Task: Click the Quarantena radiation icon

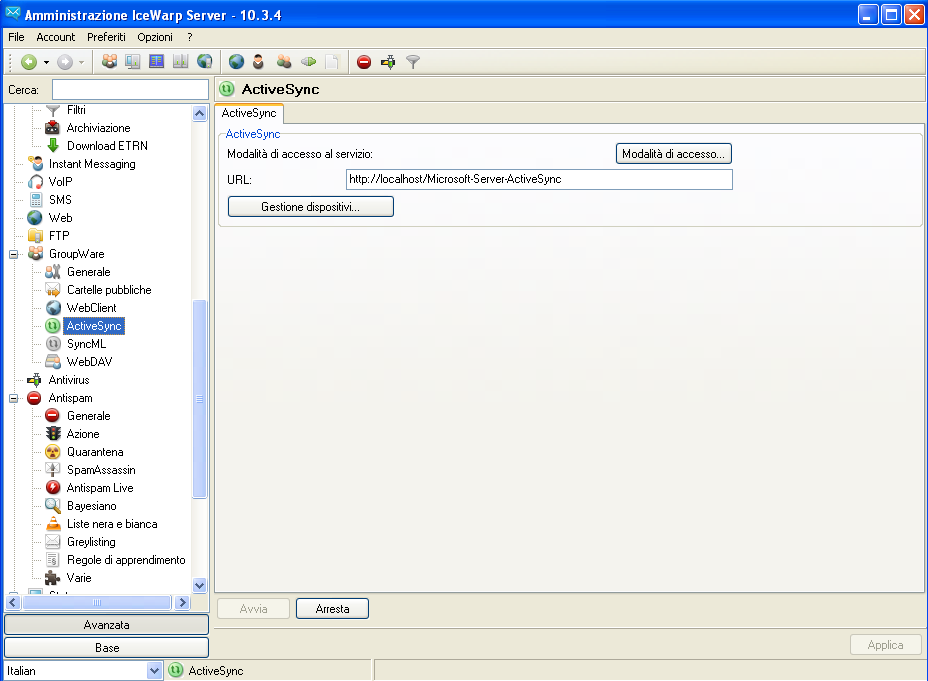Action: coord(53,452)
